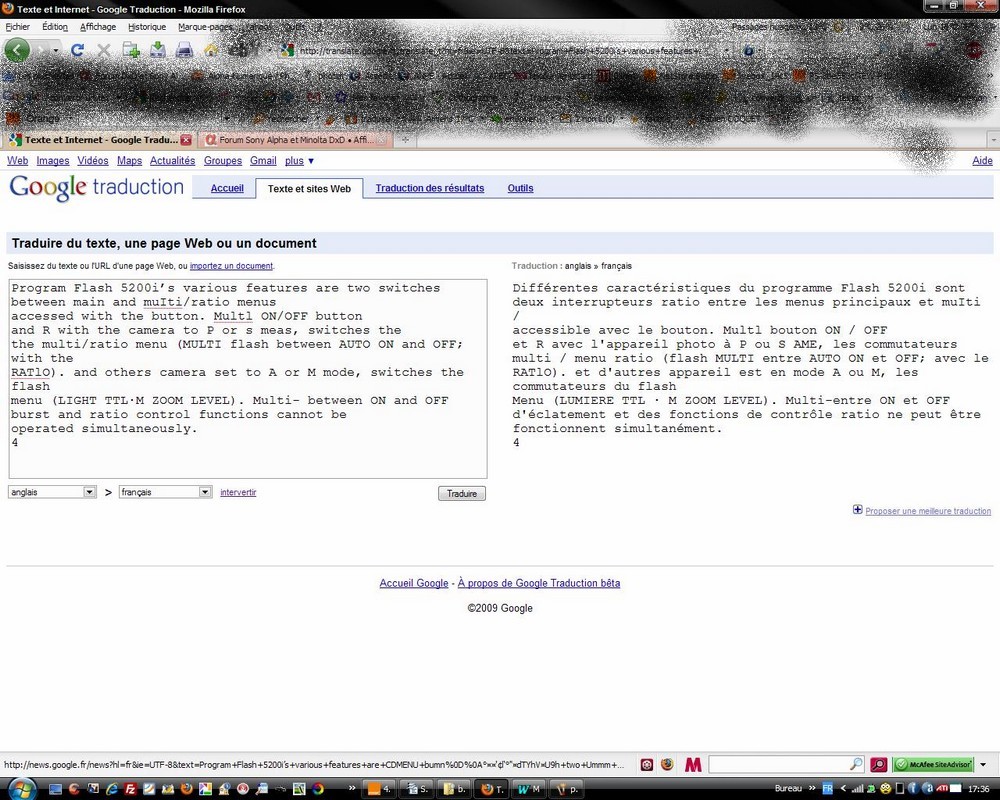Viewport: 1000px width, 800px height.
Task: Click the FR language indicator in taskbar
Action: pos(828,789)
